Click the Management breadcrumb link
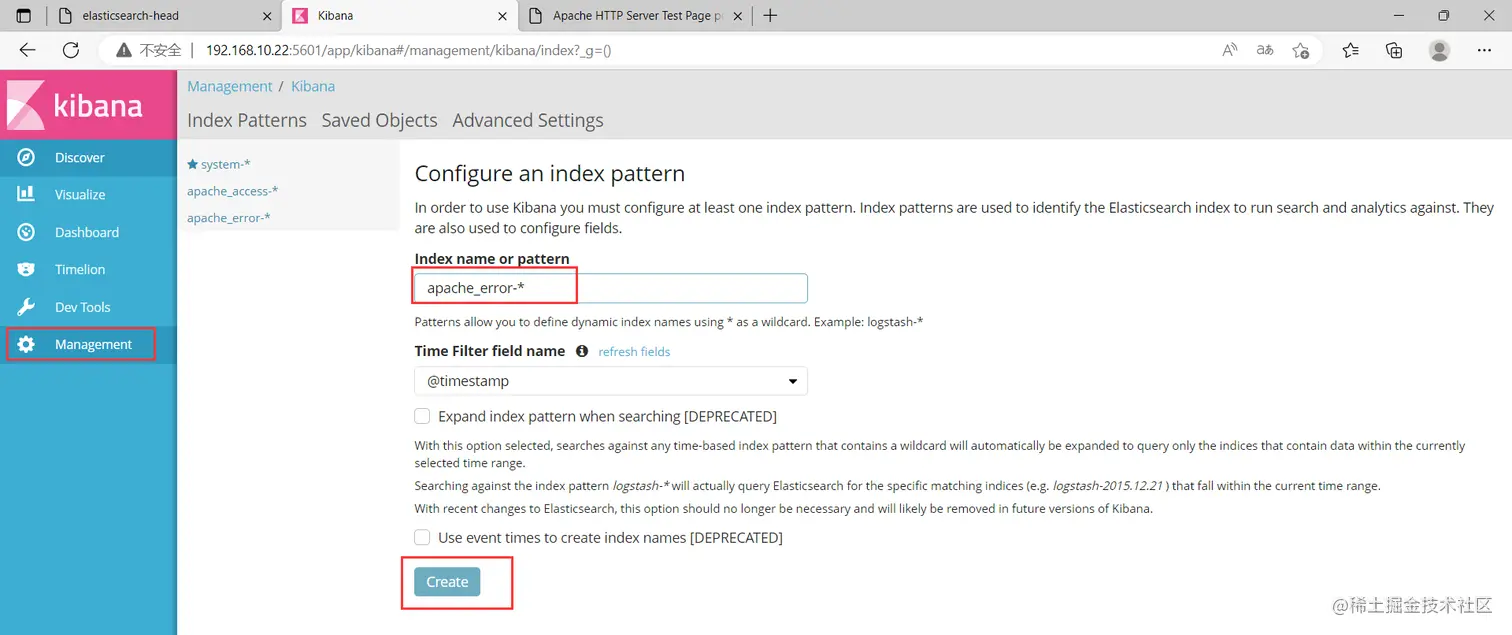 (x=230, y=86)
